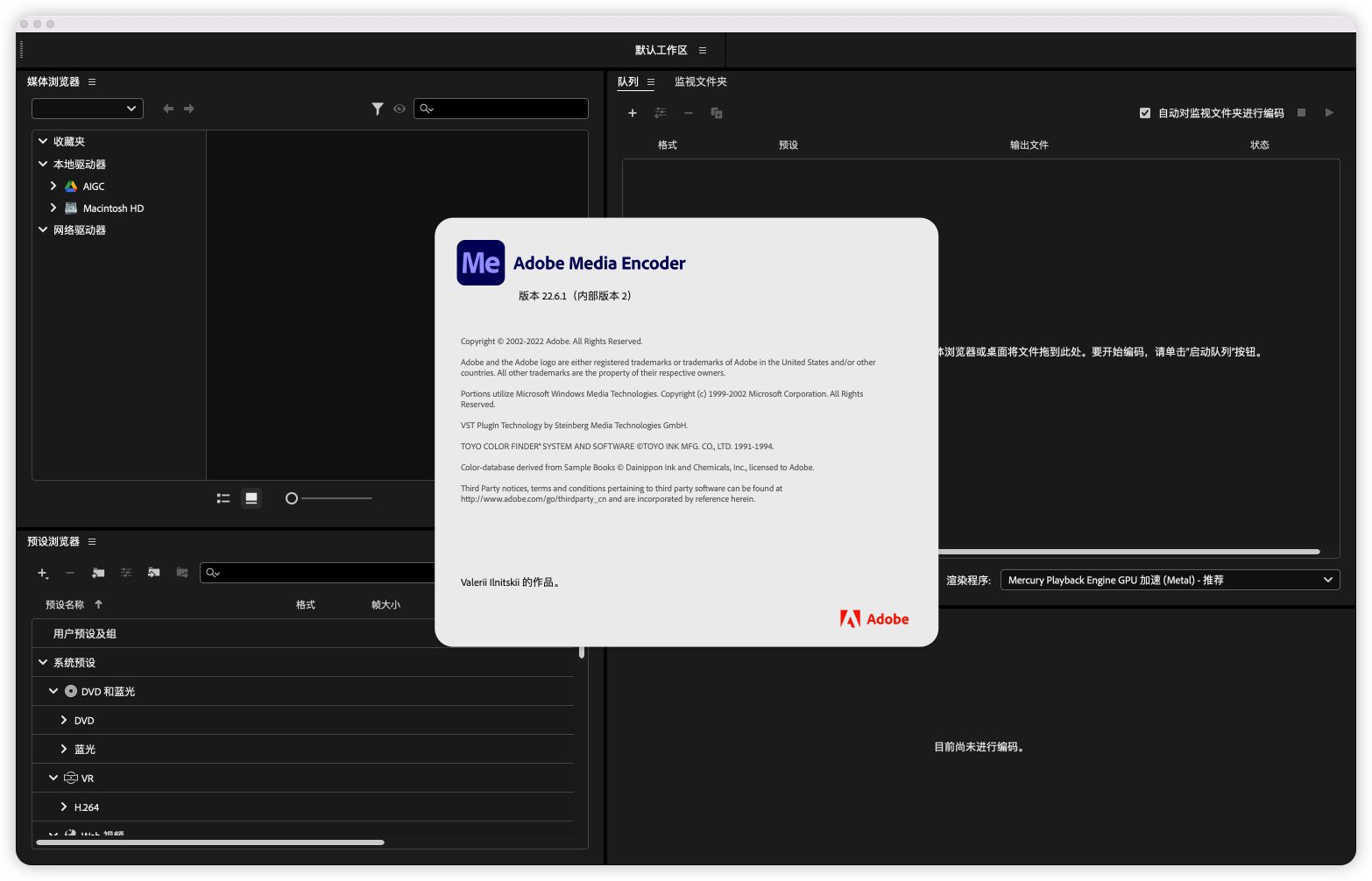Viewport: 1372px width, 881px height.
Task: Switch to the 监视文件夹 tab
Action: click(700, 82)
